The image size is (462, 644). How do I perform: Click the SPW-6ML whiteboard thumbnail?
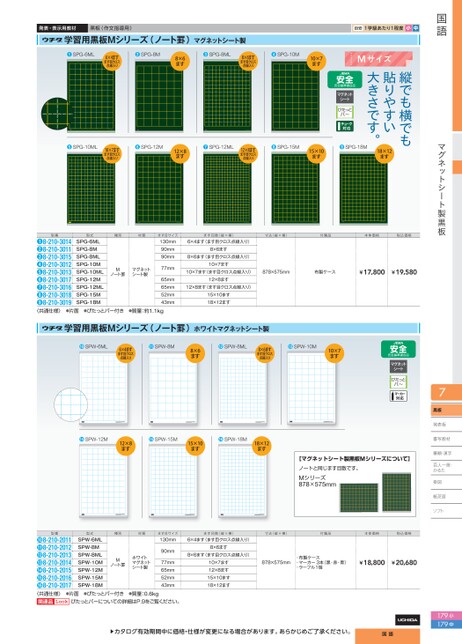[103, 389]
